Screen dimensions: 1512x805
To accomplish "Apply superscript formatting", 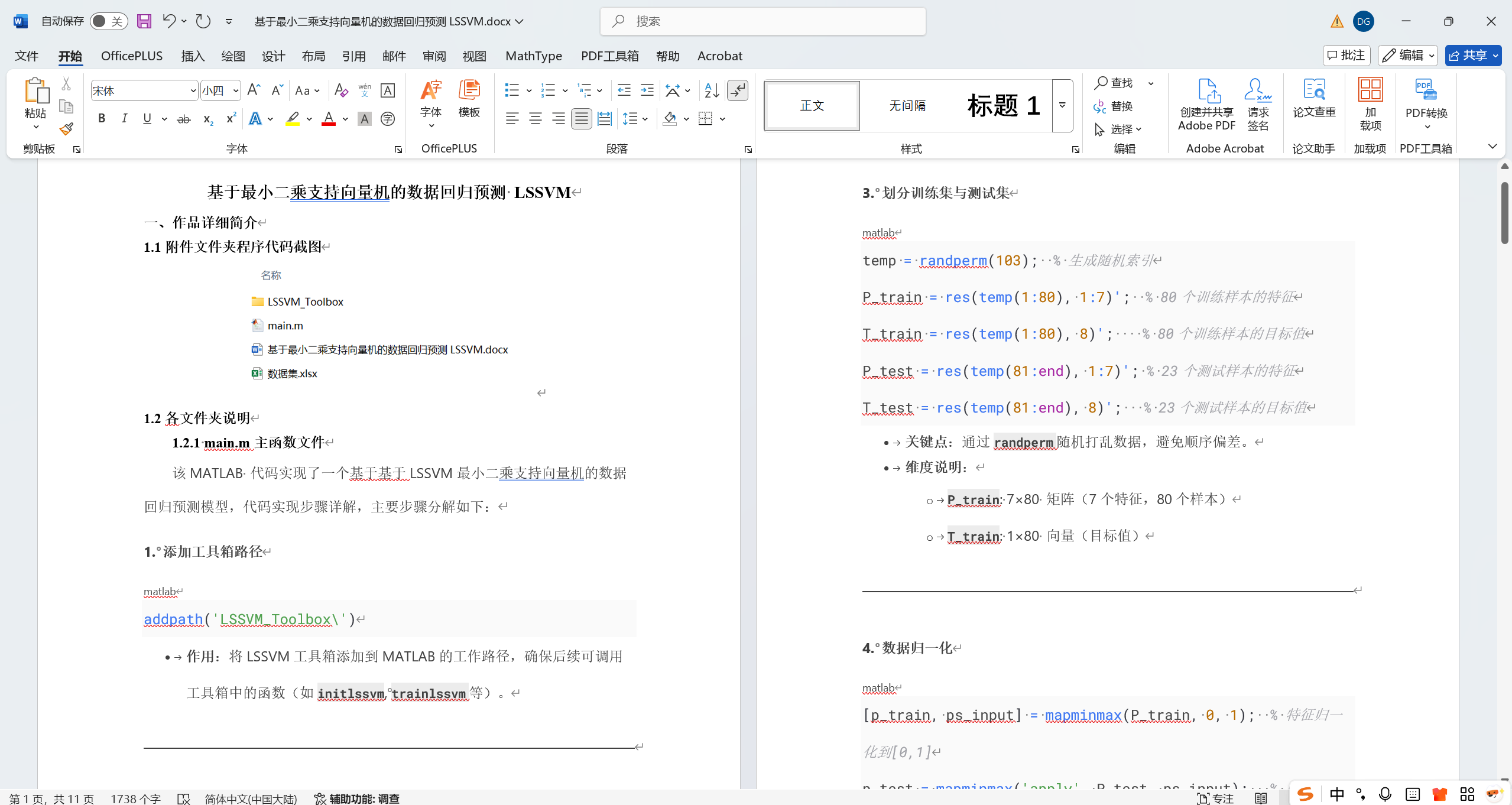I will pyautogui.click(x=231, y=119).
